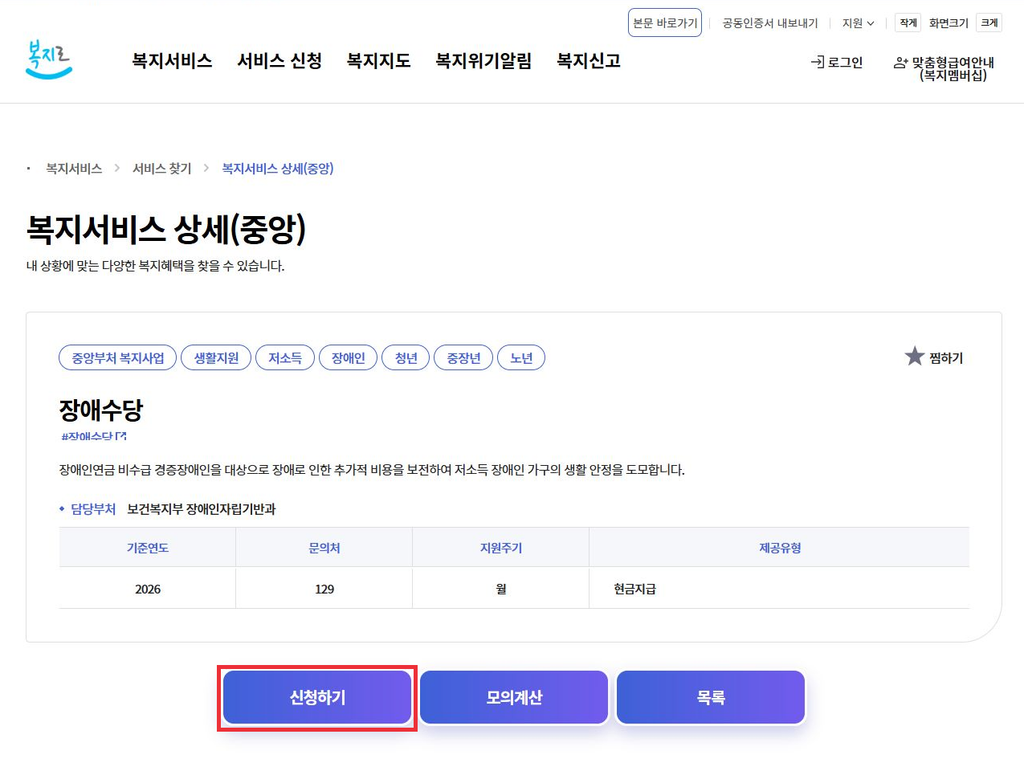The width and height of the screenshot is (1024, 759).
Task: Click the 장애인연금 비수급 description sentence
Action: point(372,470)
